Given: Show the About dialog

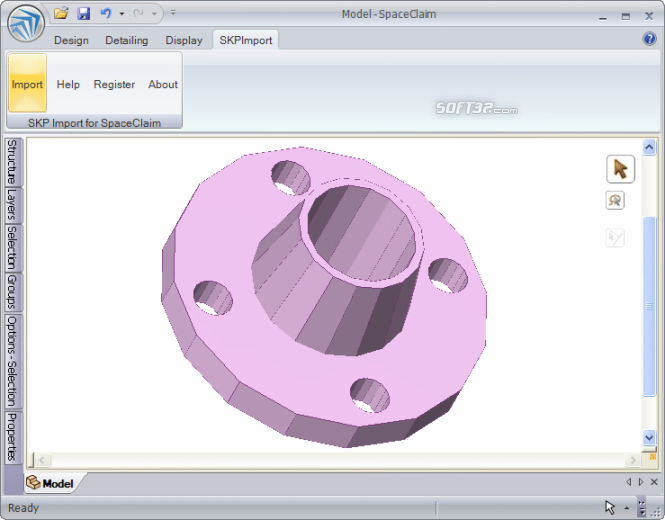Looking at the screenshot, I should click(x=163, y=84).
